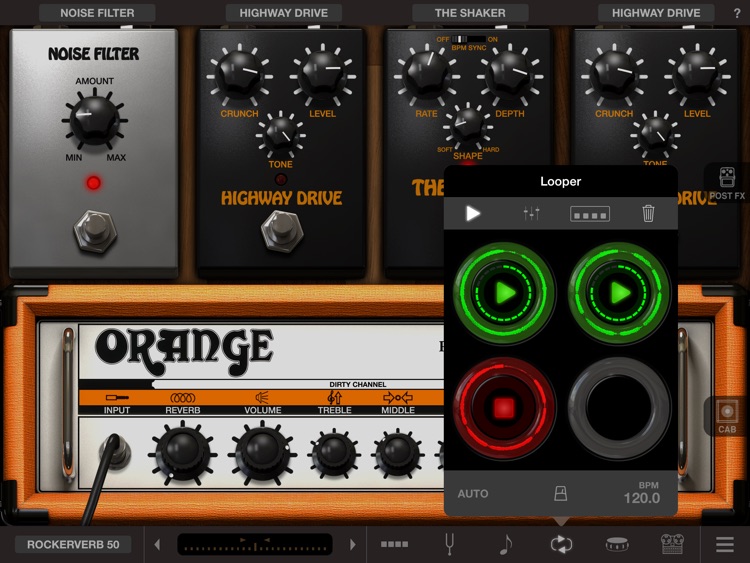This screenshot has height=563, width=750.
Task: Click first Highway Drive Tone knob
Action: (281, 134)
